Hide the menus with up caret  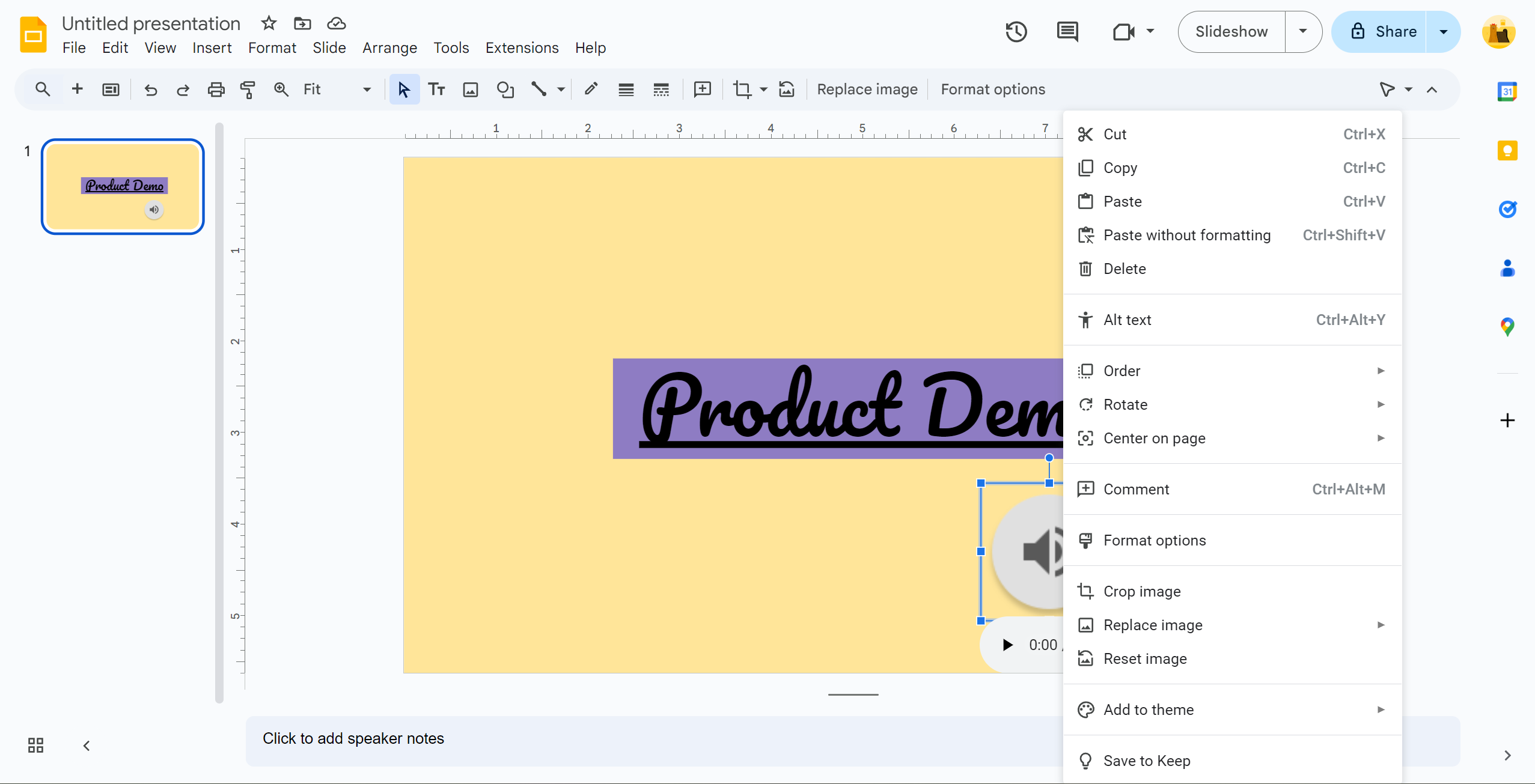1432,90
